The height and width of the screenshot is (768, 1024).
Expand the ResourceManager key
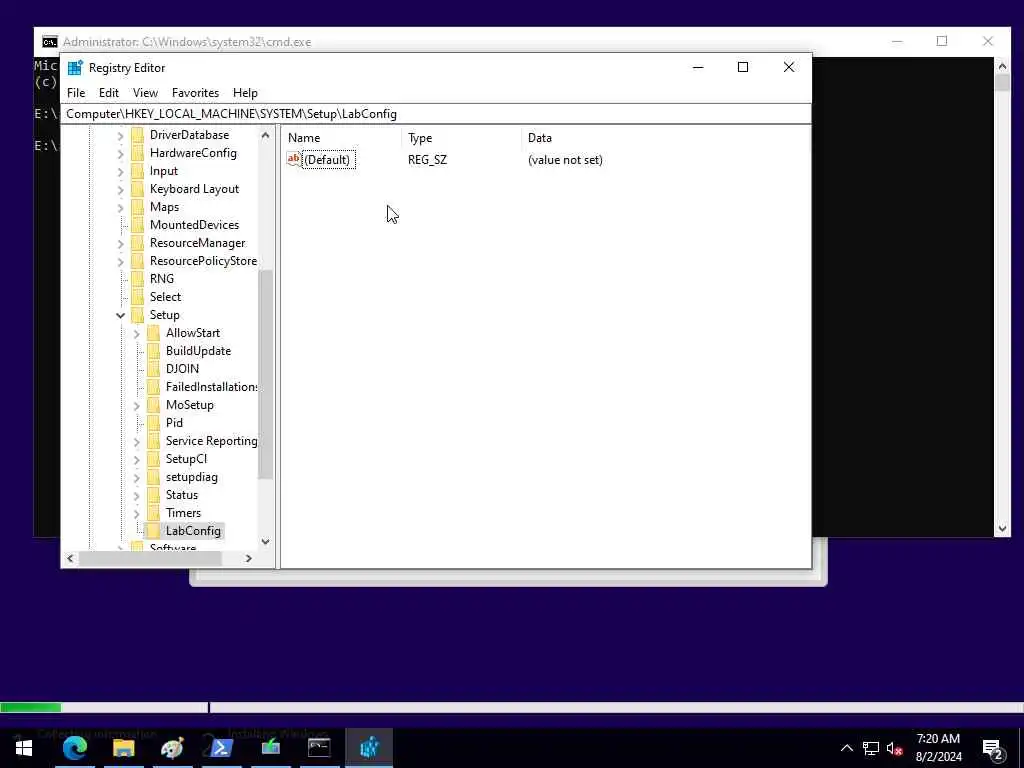pyautogui.click(x=120, y=243)
